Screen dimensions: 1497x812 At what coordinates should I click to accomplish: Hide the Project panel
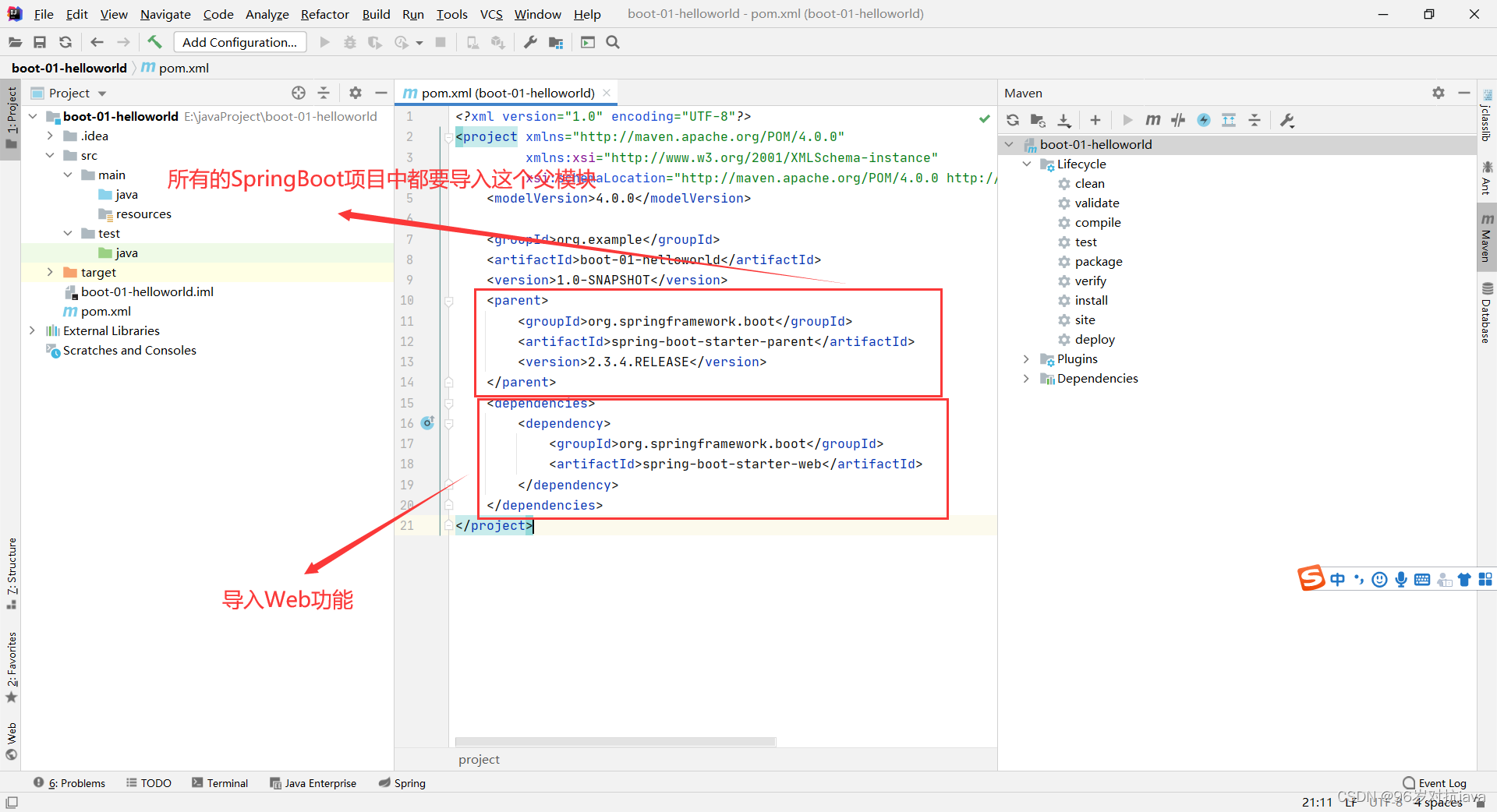pos(380,93)
